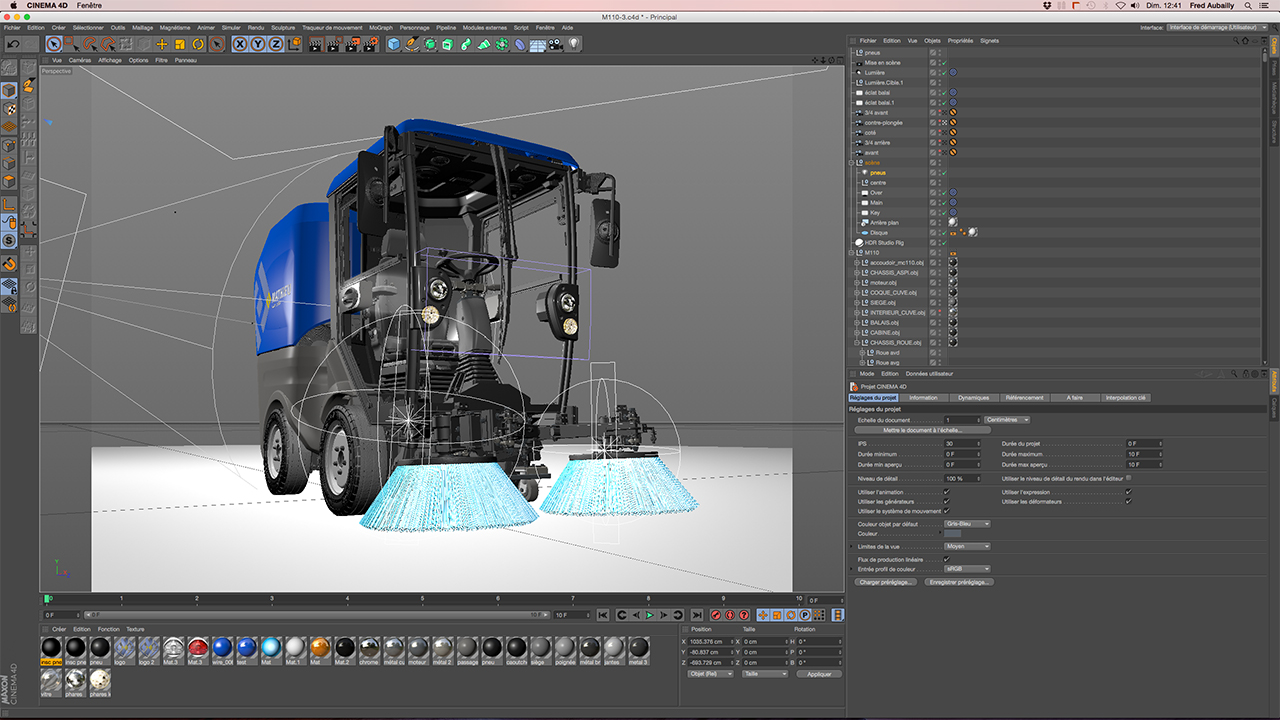Click the deformer icon (purple capsule)

tap(520, 44)
